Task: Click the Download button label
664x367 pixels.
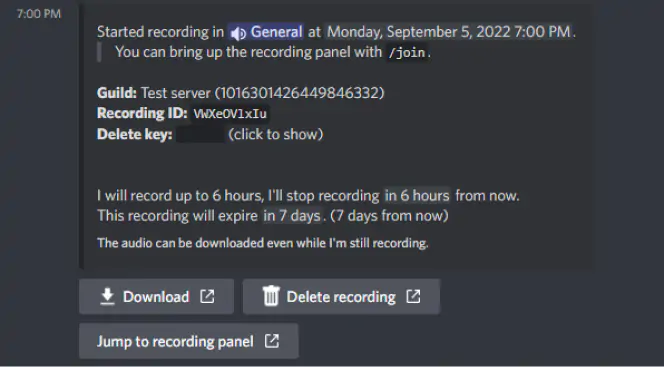Action: click(156, 297)
